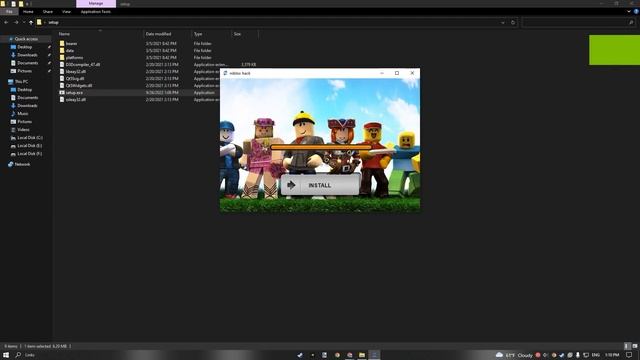Switch to the View ribbon tab
This screenshot has height=360, width=640.
[67, 12]
